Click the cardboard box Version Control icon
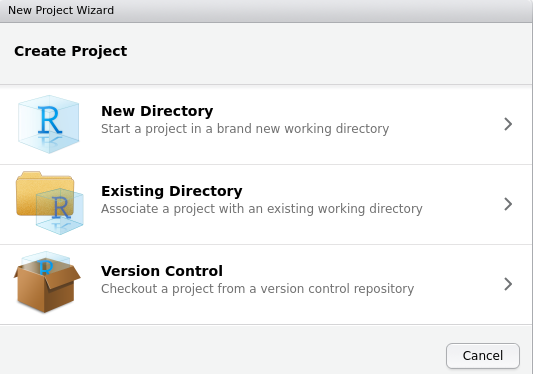The width and height of the screenshot is (533, 374). click(x=47, y=282)
